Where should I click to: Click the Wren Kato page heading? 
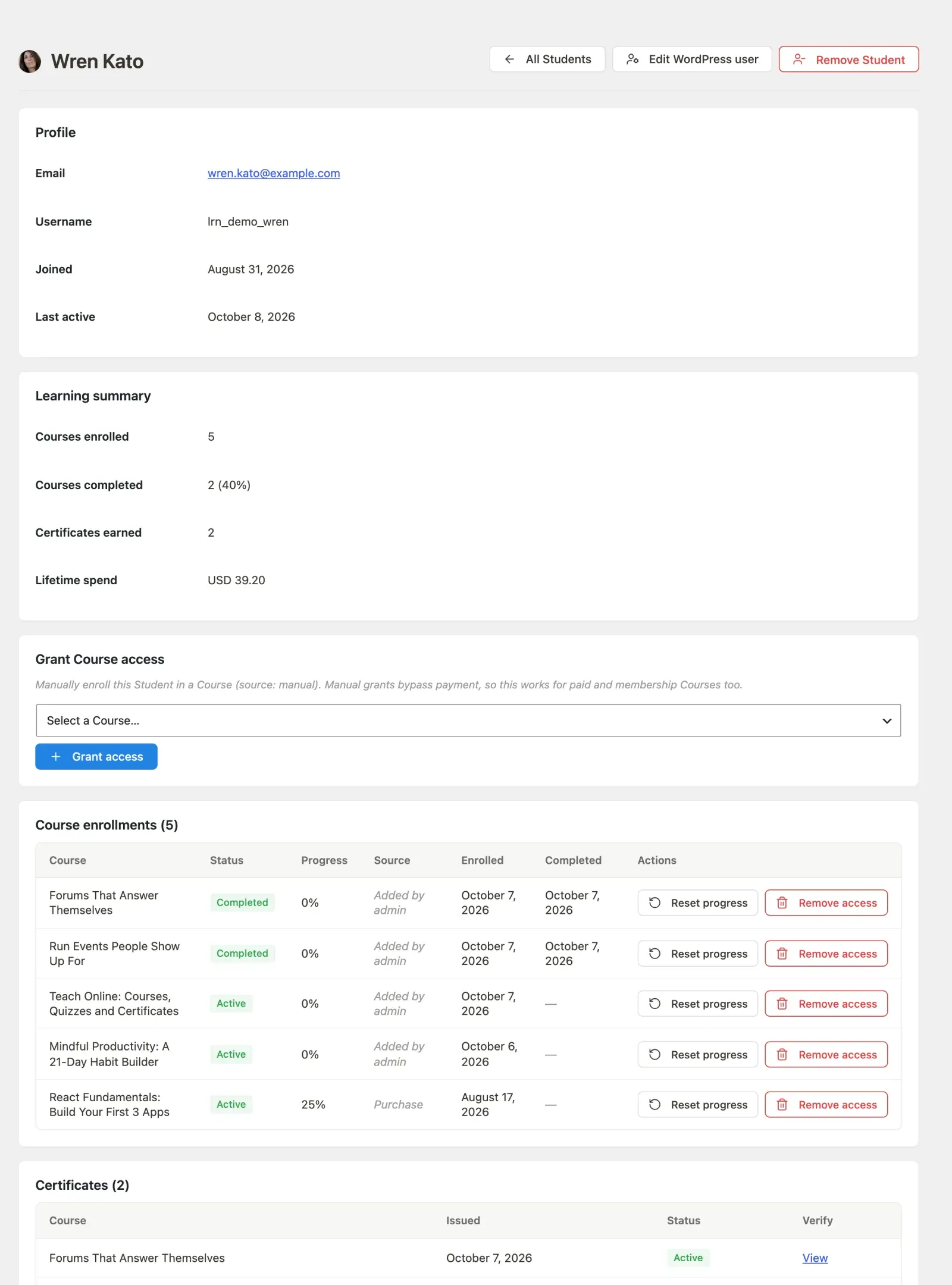coord(97,61)
